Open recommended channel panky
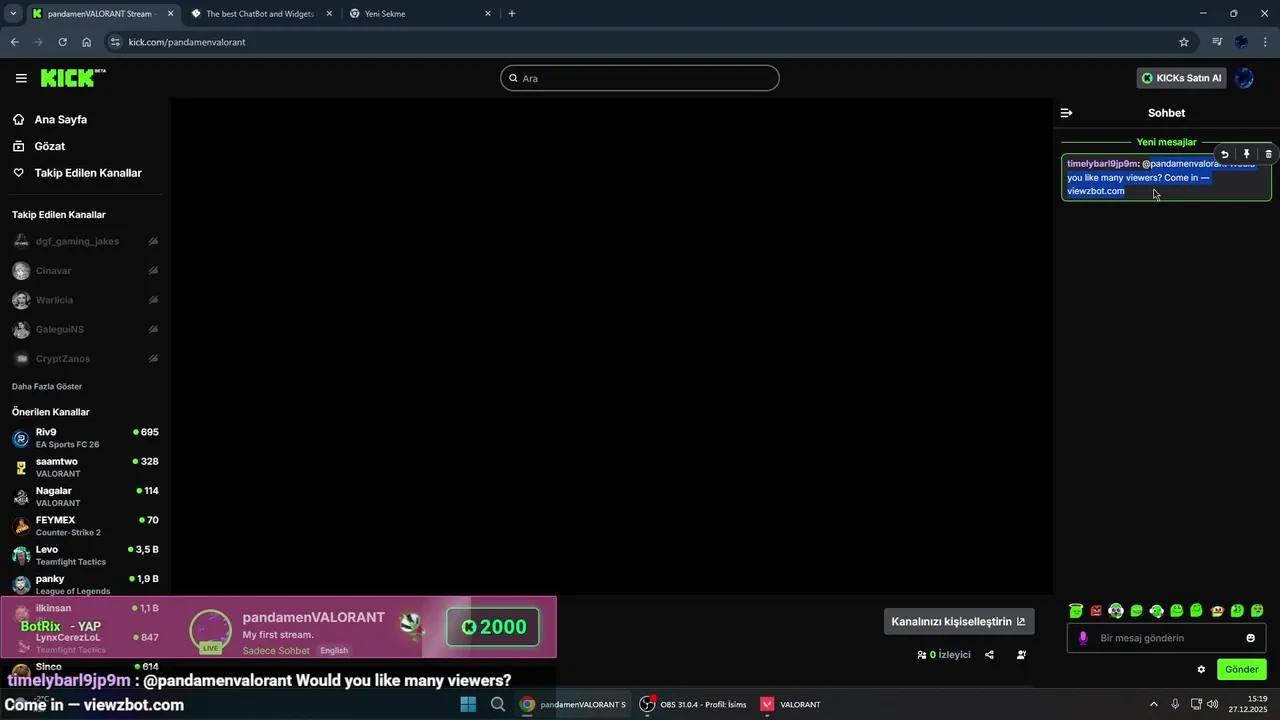This screenshot has width=1280, height=720. coord(85,584)
